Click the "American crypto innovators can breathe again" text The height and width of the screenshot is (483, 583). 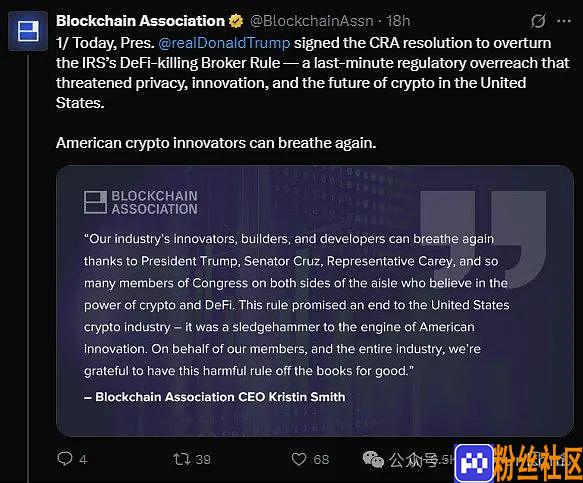[216, 143]
